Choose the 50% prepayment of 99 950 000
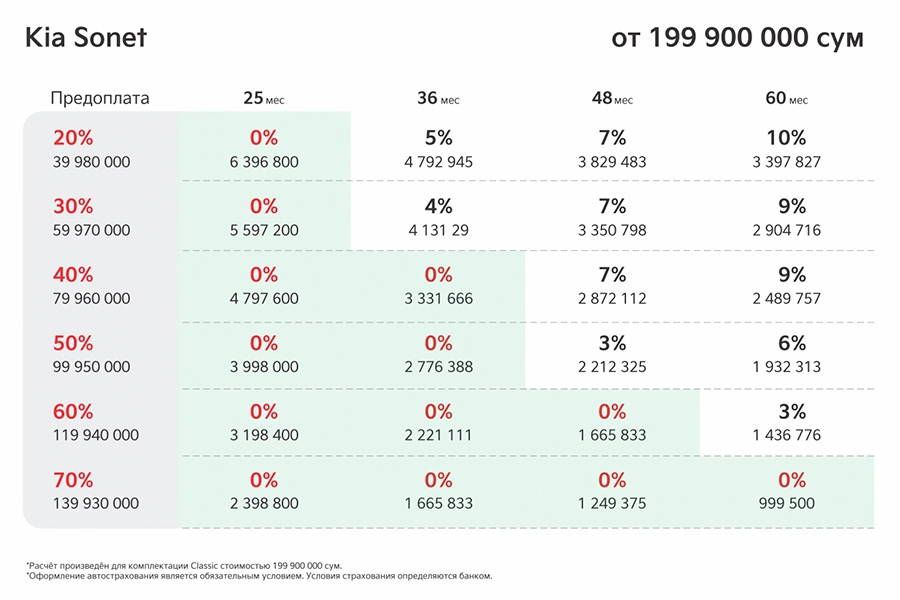 click(x=91, y=354)
